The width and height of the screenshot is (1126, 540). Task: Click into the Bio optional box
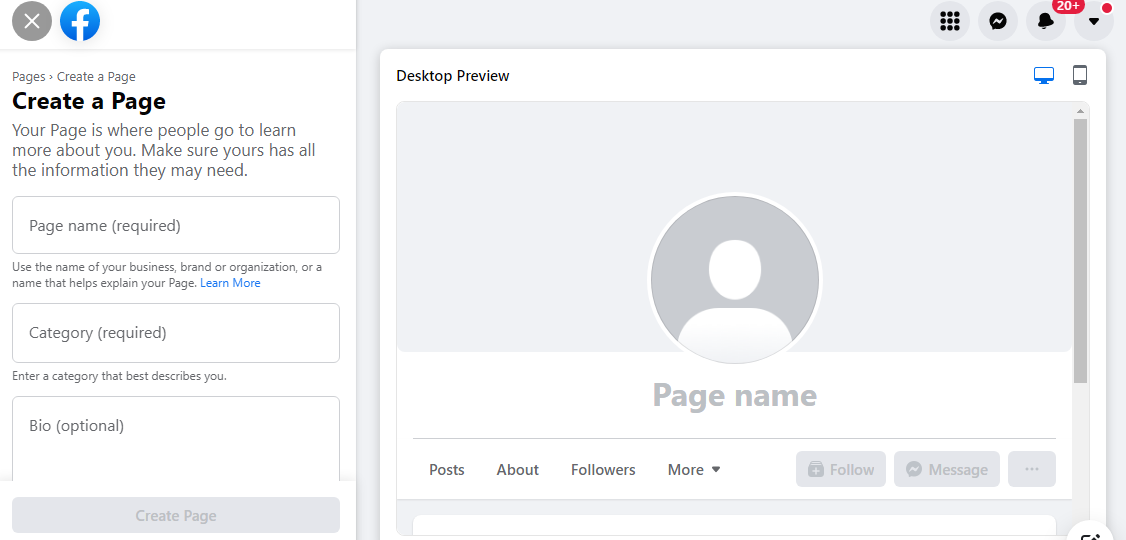pos(176,438)
